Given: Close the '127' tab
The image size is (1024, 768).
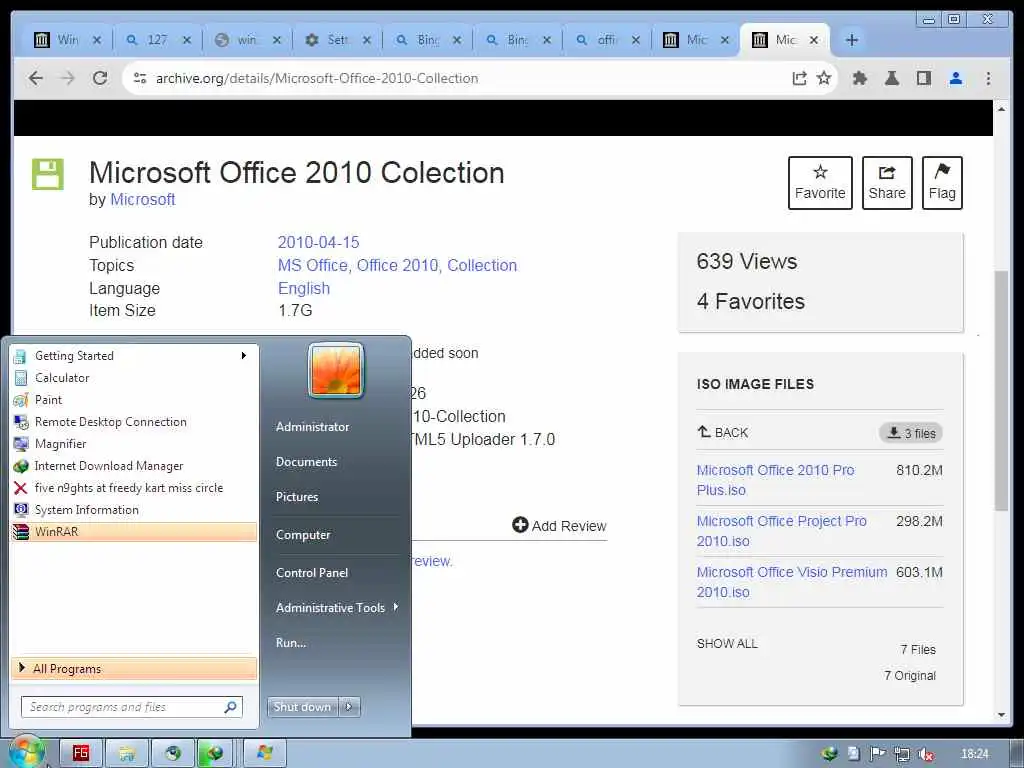Looking at the screenshot, I should (x=187, y=40).
